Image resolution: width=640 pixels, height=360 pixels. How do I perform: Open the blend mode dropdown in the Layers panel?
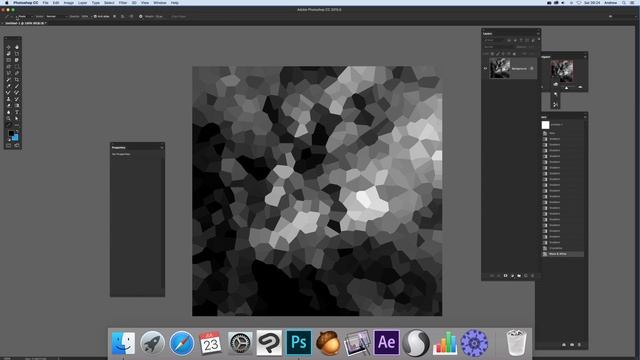tap(498, 47)
